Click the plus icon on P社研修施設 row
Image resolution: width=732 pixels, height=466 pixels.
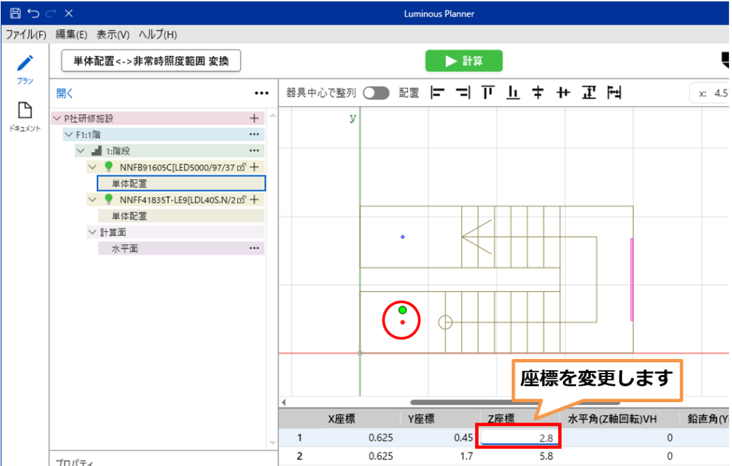click(x=254, y=118)
